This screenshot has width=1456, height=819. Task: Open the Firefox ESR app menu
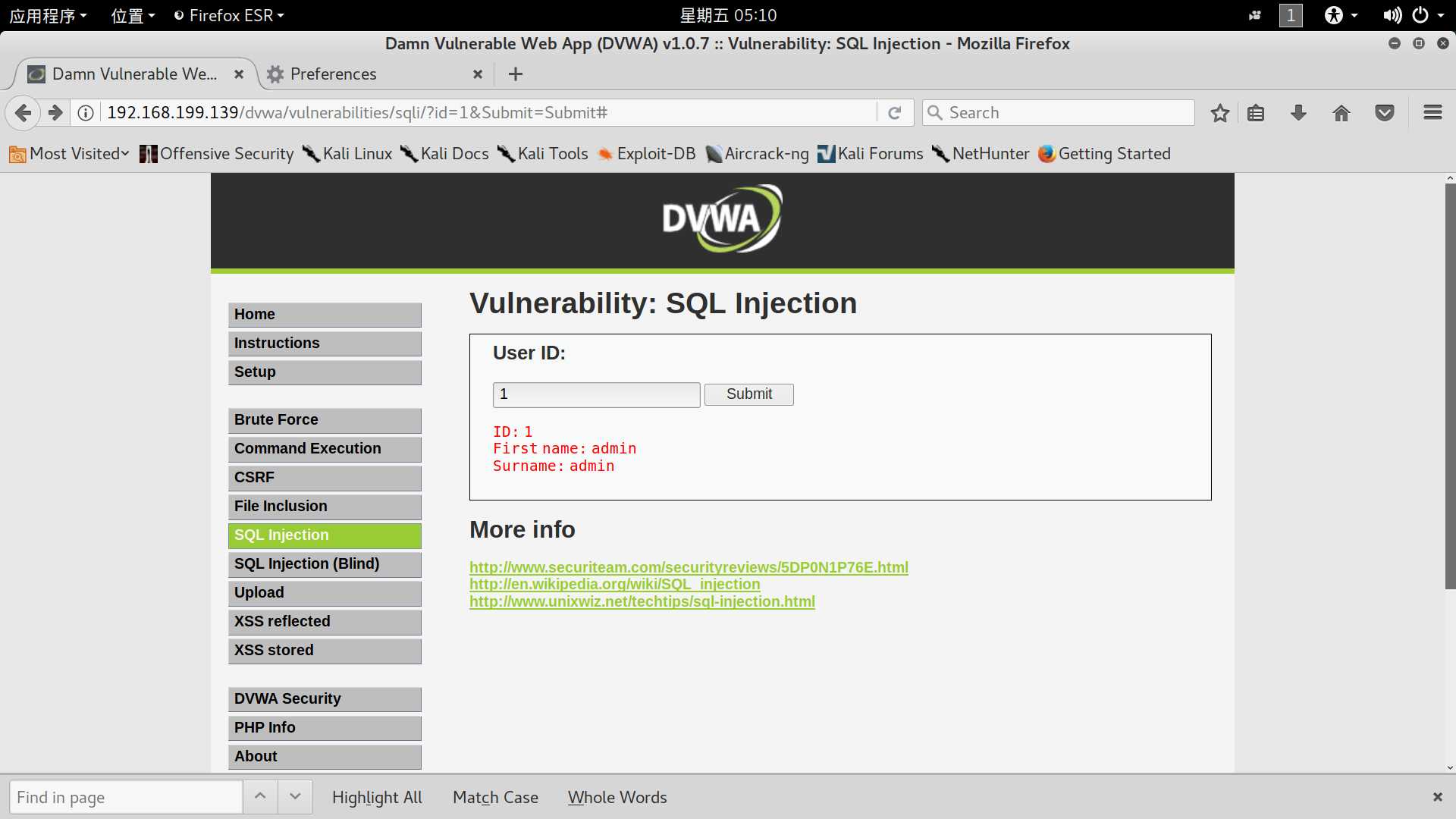[x=229, y=15]
